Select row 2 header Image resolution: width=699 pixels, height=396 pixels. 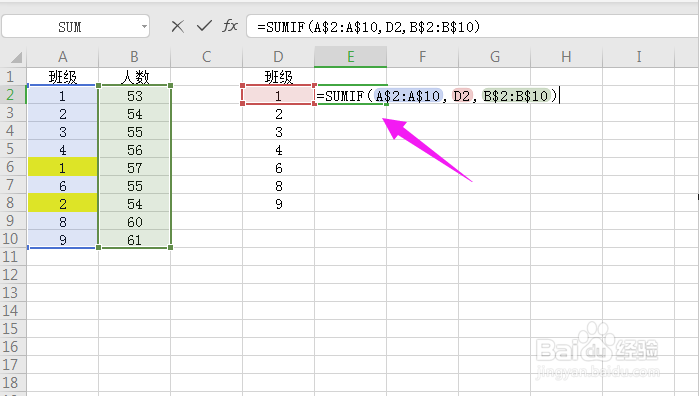click(13, 95)
